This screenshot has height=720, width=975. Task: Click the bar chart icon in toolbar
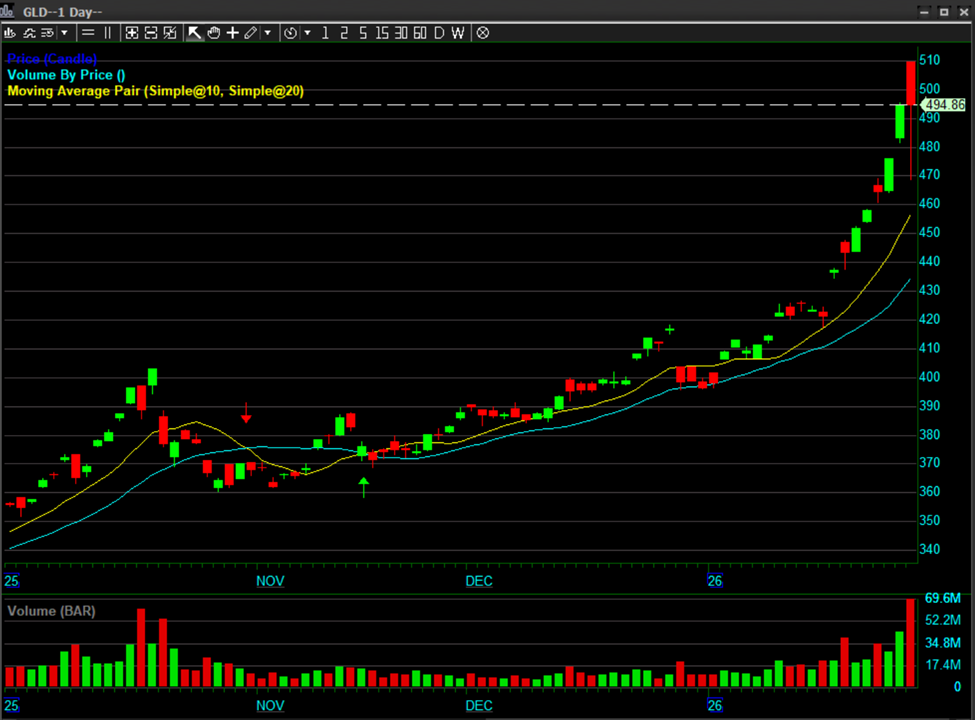click(x=11, y=33)
